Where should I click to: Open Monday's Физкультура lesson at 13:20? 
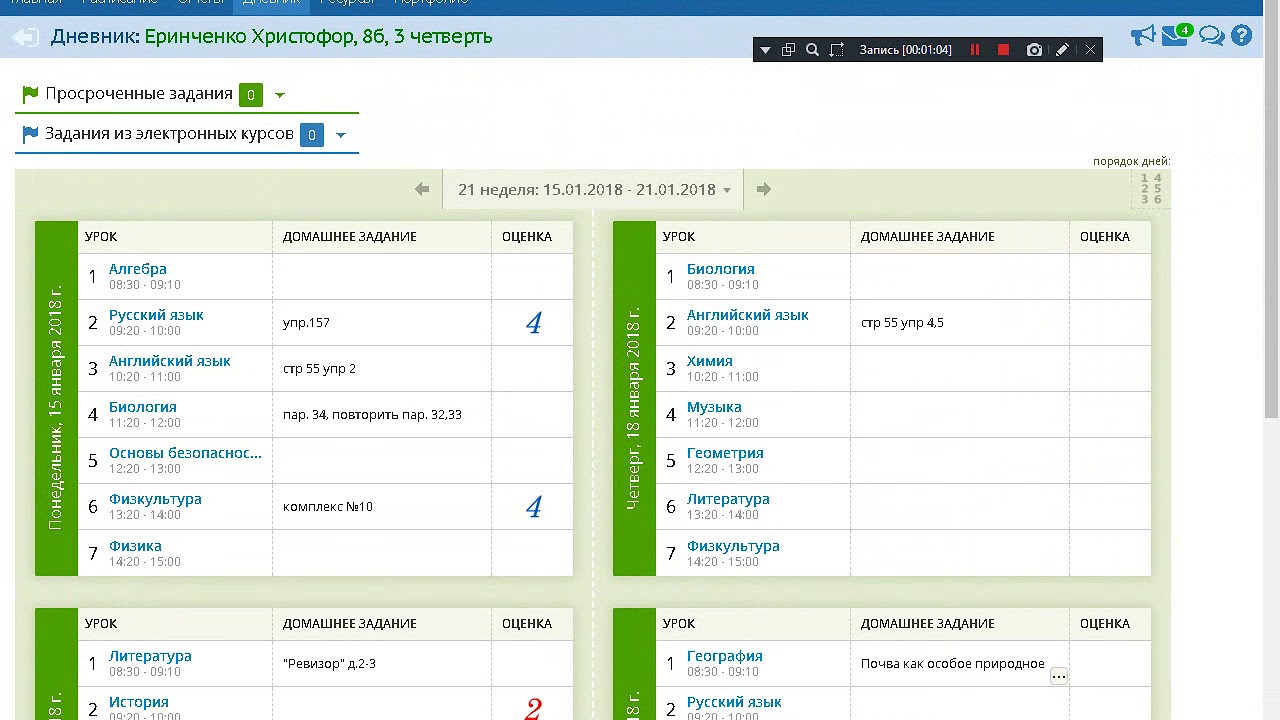coord(155,499)
